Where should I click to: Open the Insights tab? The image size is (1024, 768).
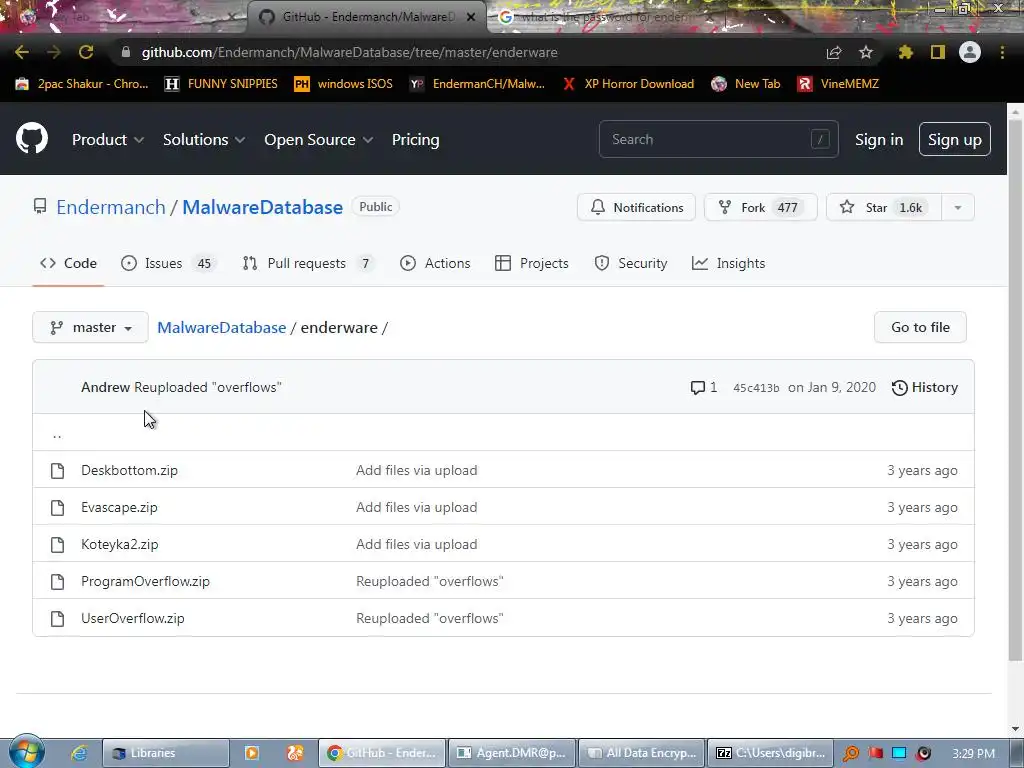click(728, 263)
